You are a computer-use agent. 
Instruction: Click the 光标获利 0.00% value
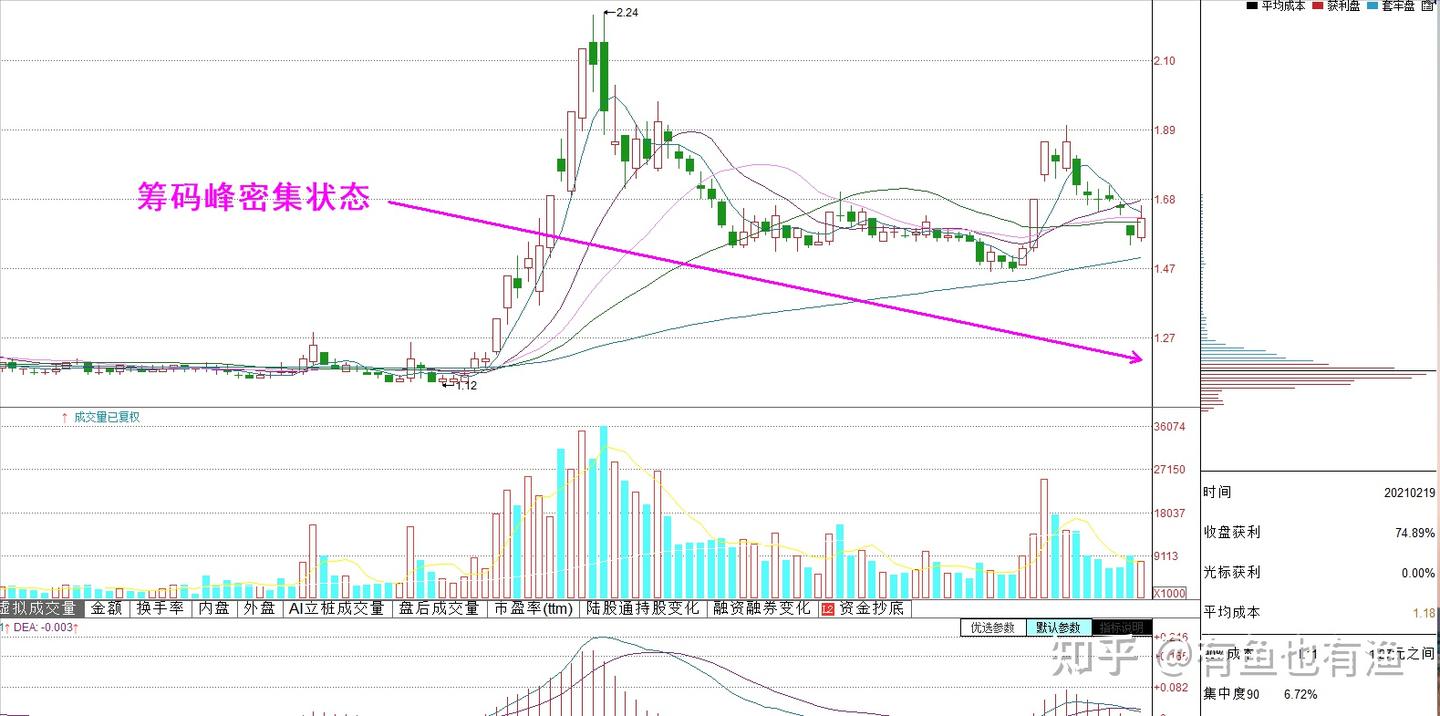(1419, 573)
